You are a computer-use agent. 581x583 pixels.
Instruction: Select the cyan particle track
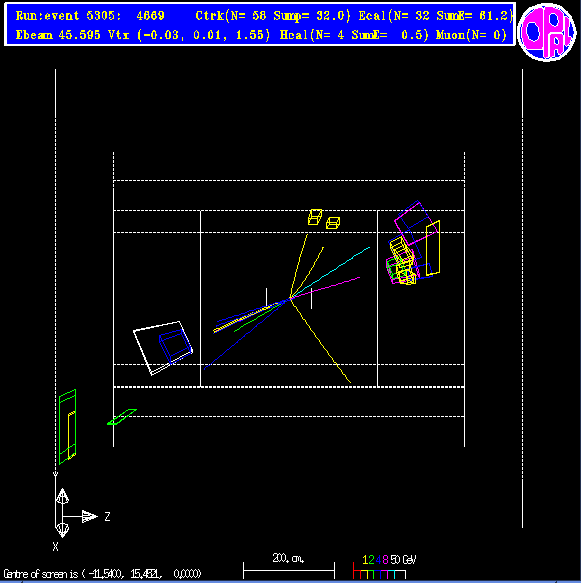click(331, 272)
